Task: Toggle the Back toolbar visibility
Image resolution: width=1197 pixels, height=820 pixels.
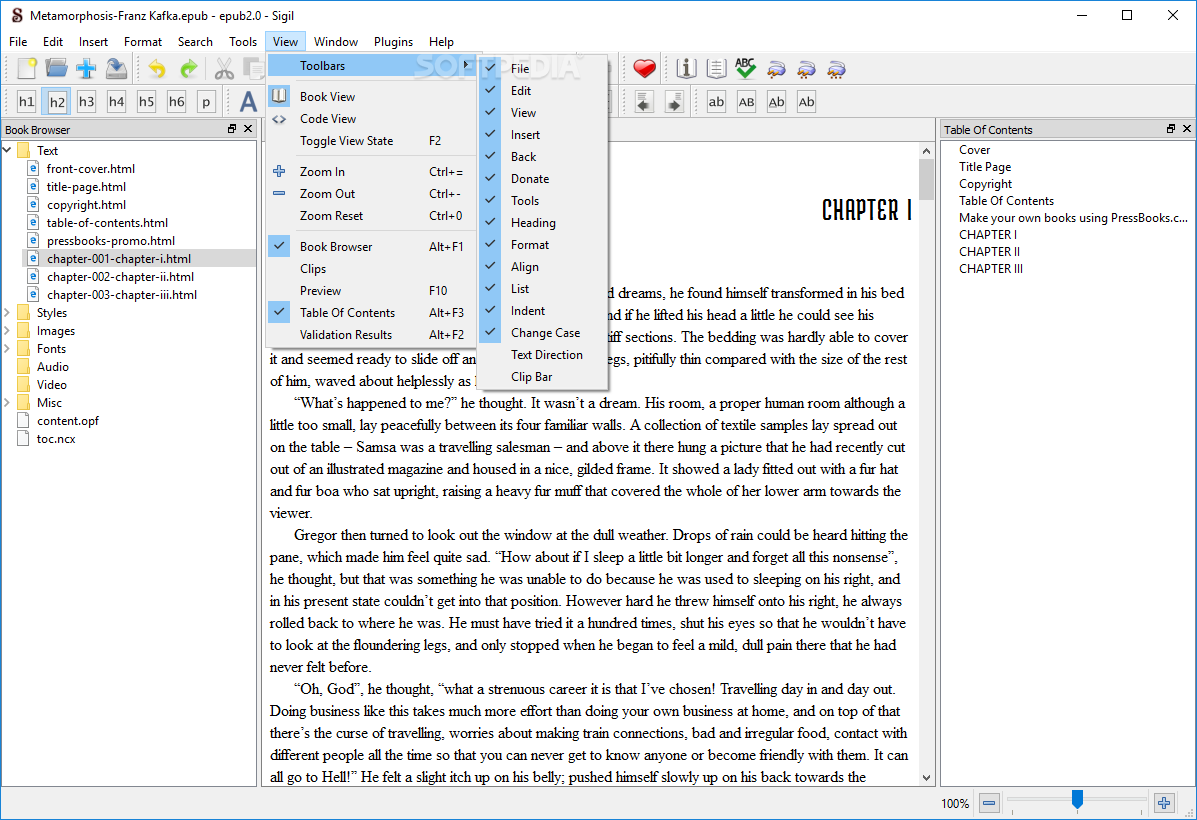Action: pos(544,157)
